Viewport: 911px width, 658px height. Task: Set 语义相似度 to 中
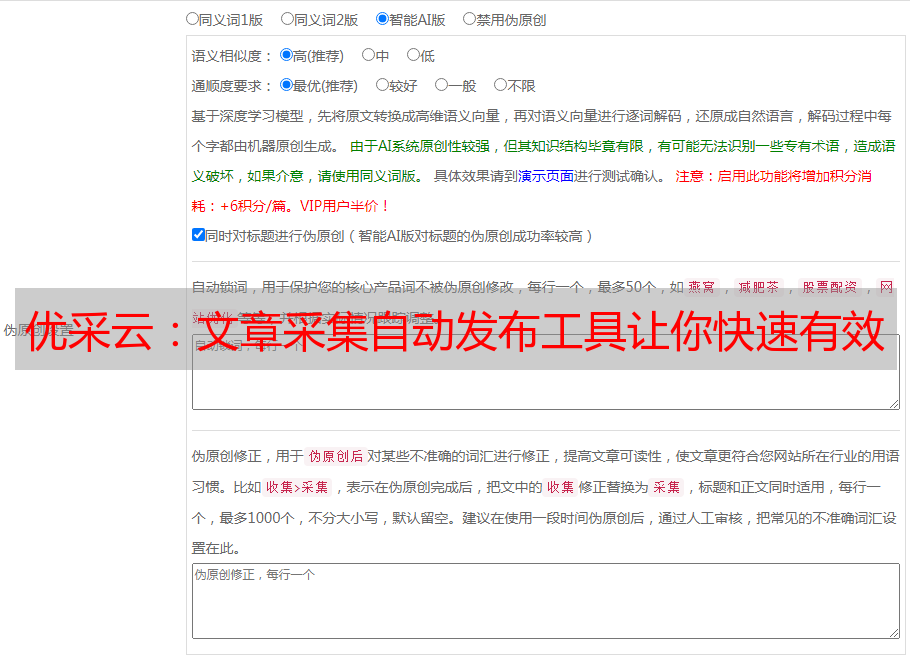point(368,55)
